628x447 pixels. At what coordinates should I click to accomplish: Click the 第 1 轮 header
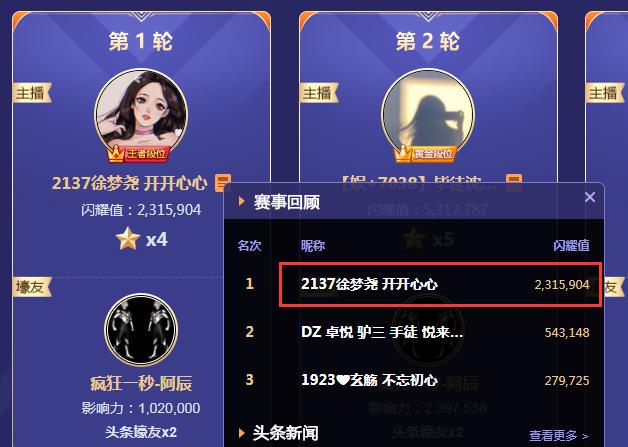pos(141,42)
